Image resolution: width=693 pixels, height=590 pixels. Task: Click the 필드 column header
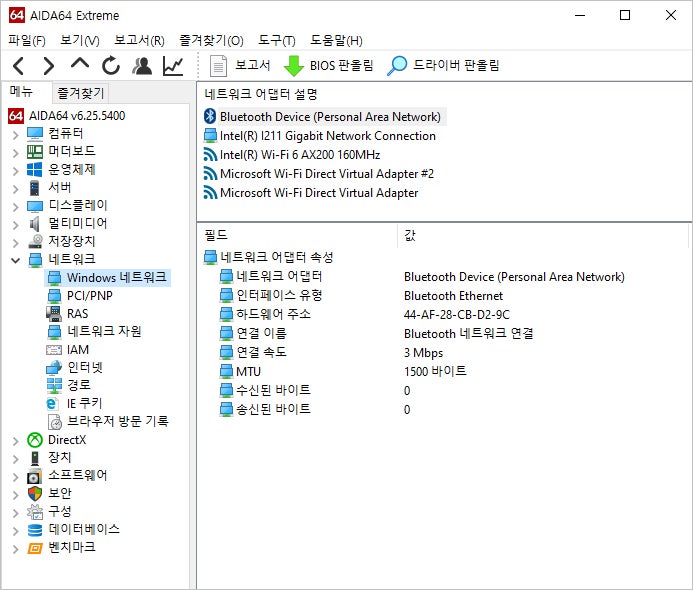click(x=297, y=235)
